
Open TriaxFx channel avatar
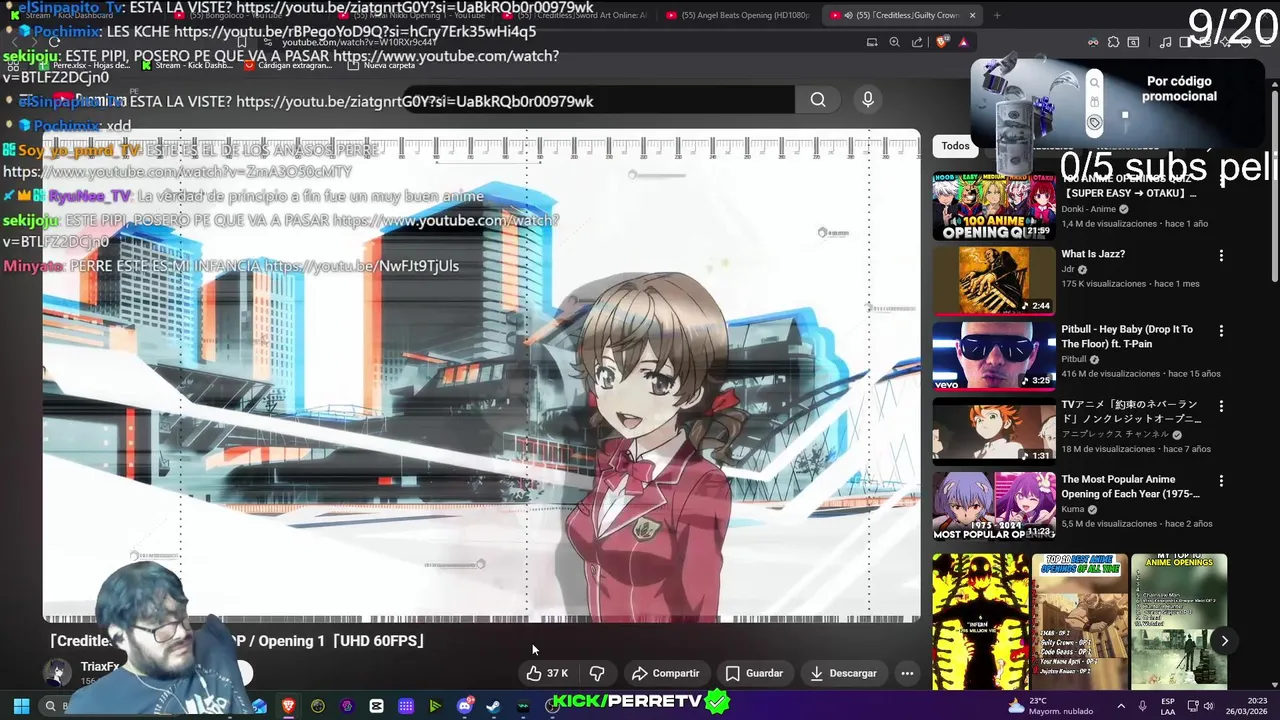[x=58, y=671]
